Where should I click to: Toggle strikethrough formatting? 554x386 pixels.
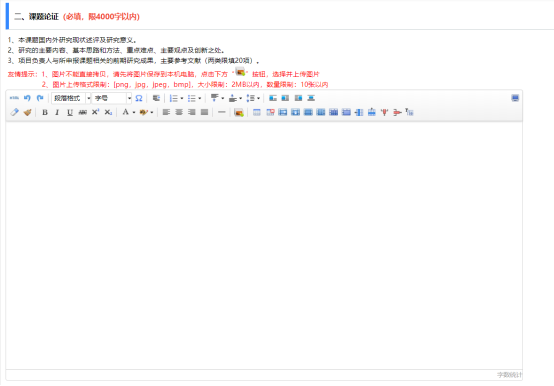click(x=83, y=112)
